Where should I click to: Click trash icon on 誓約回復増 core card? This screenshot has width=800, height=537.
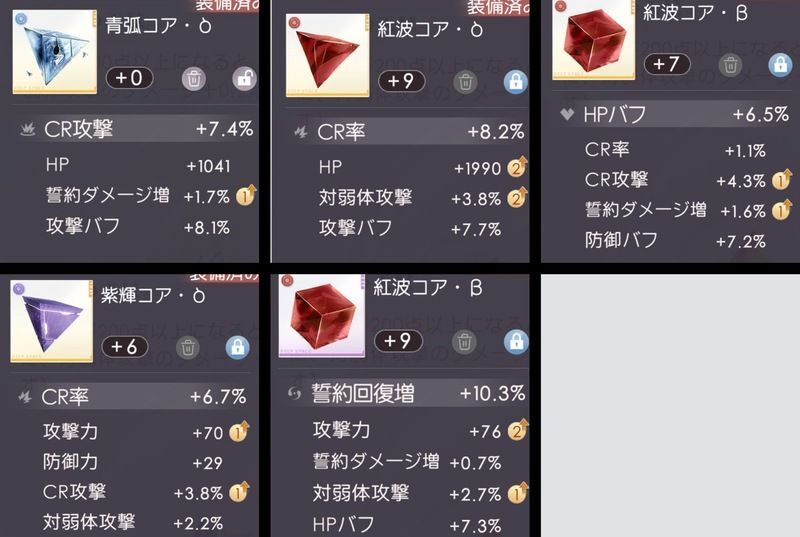pyautogui.click(x=464, y=342)
